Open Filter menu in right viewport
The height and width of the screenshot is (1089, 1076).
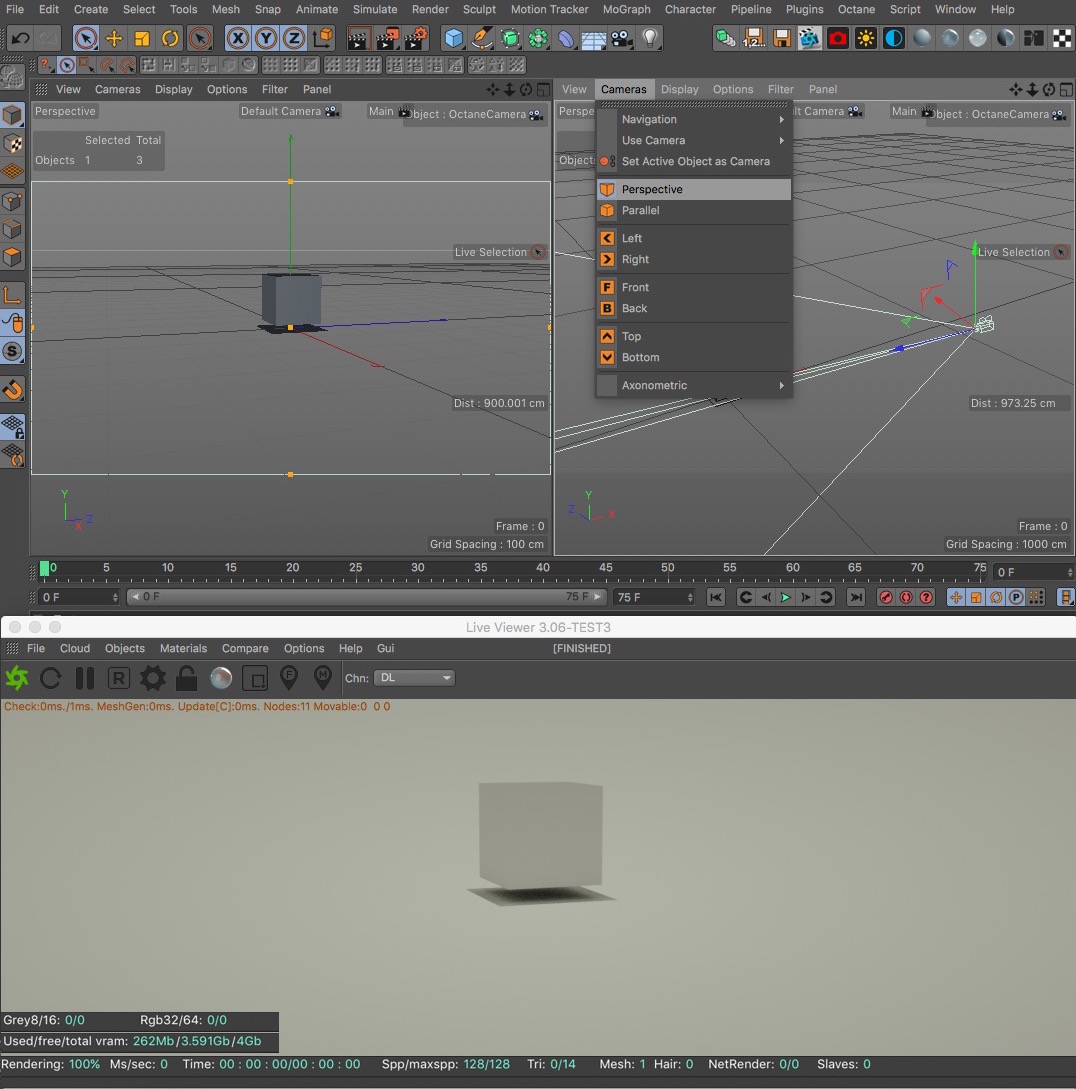[780, 89]
